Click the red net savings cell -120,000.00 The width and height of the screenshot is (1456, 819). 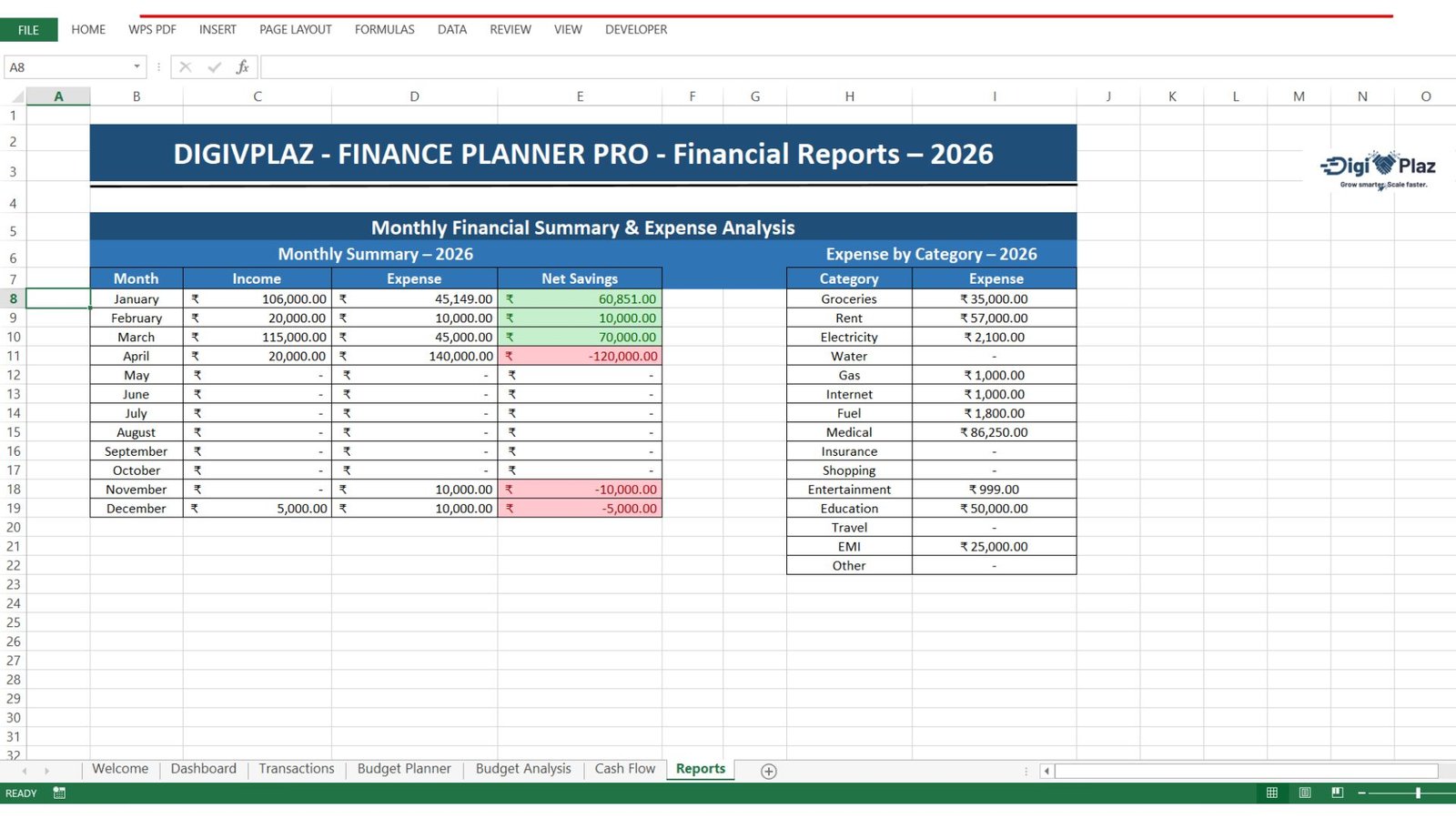click(580, 356)
